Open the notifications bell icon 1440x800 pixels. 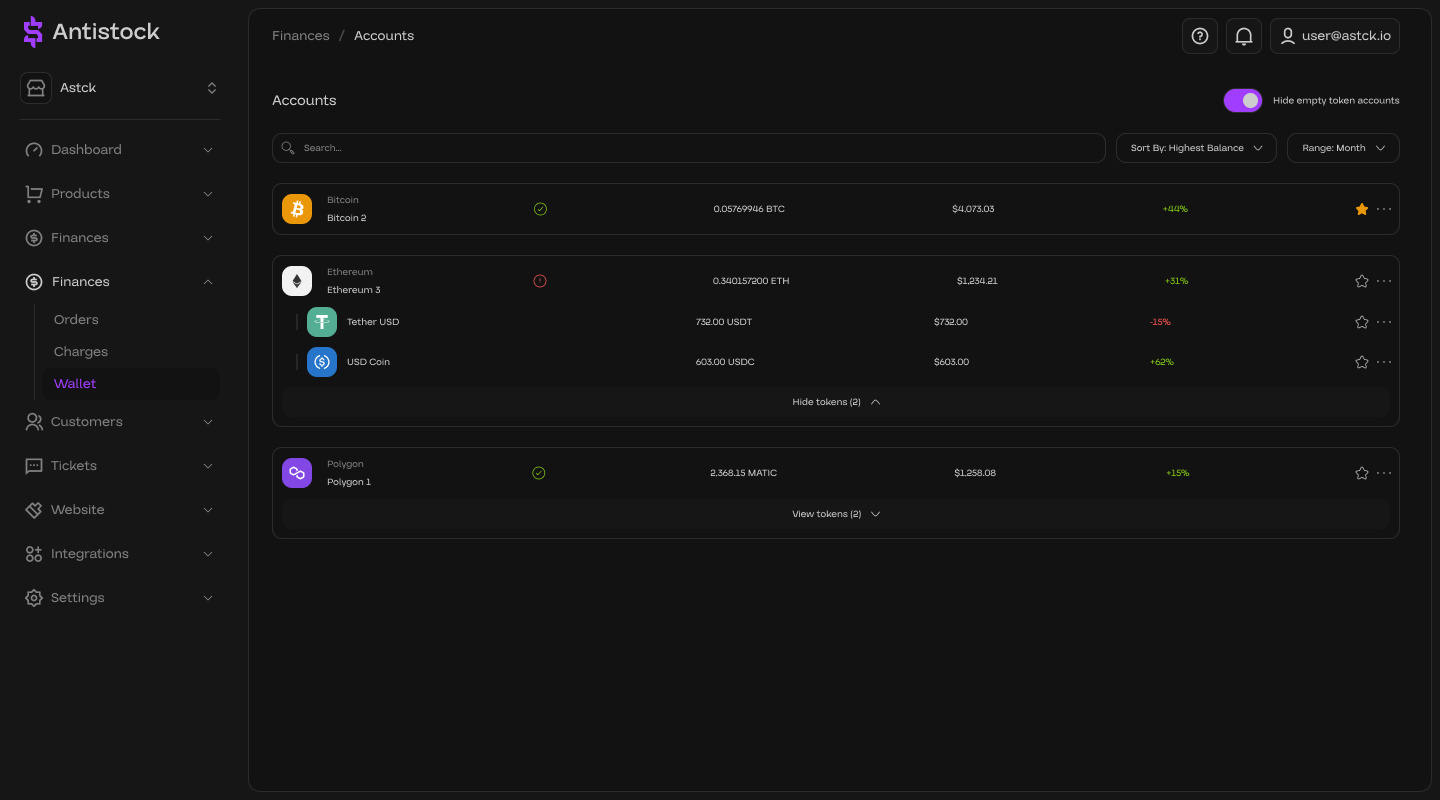coord(1244,36)
